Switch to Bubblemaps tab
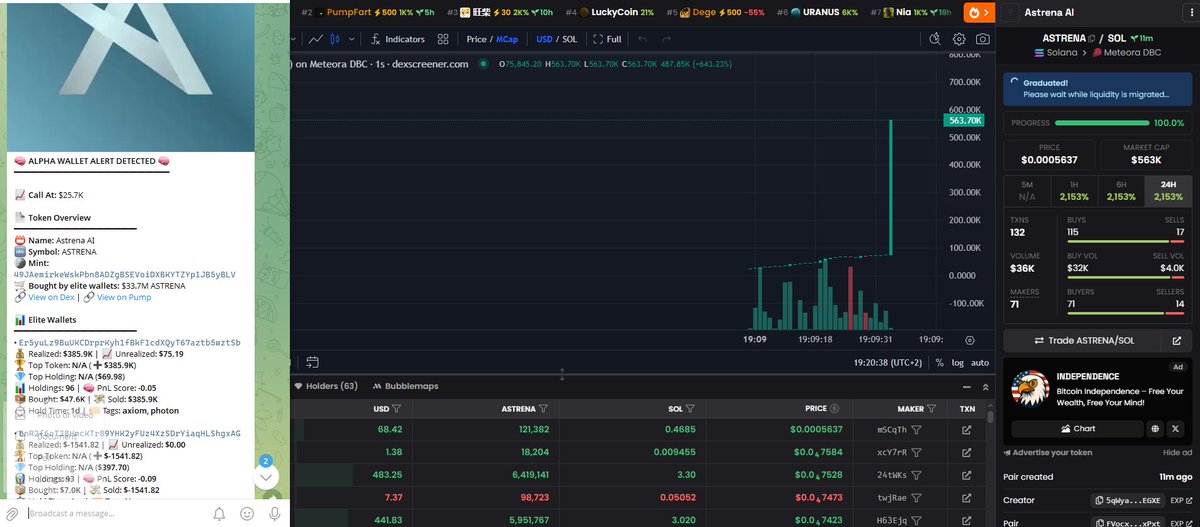 pos(405,386)
